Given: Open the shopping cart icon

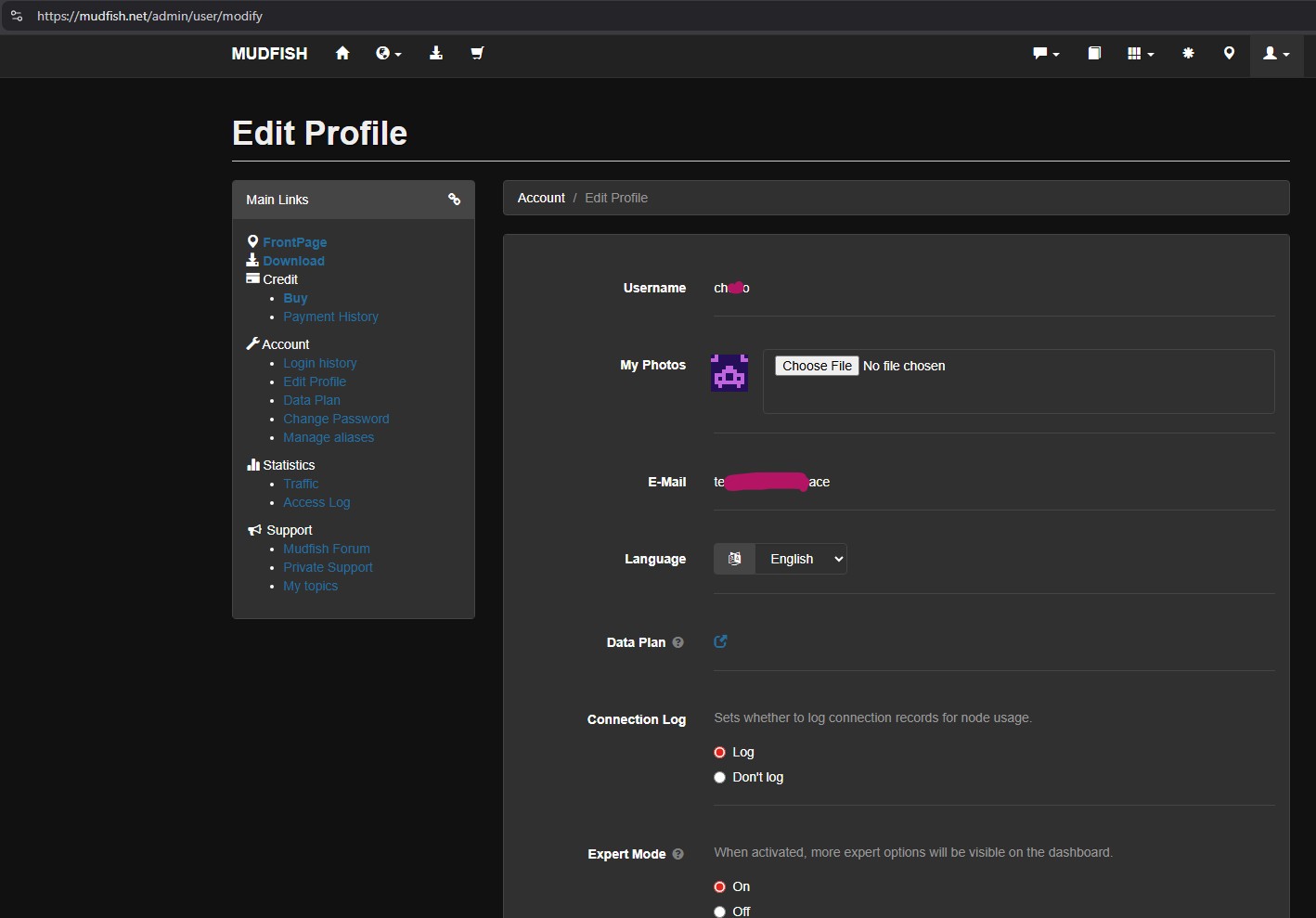Looking at the screenshot, I should (477, 54).
